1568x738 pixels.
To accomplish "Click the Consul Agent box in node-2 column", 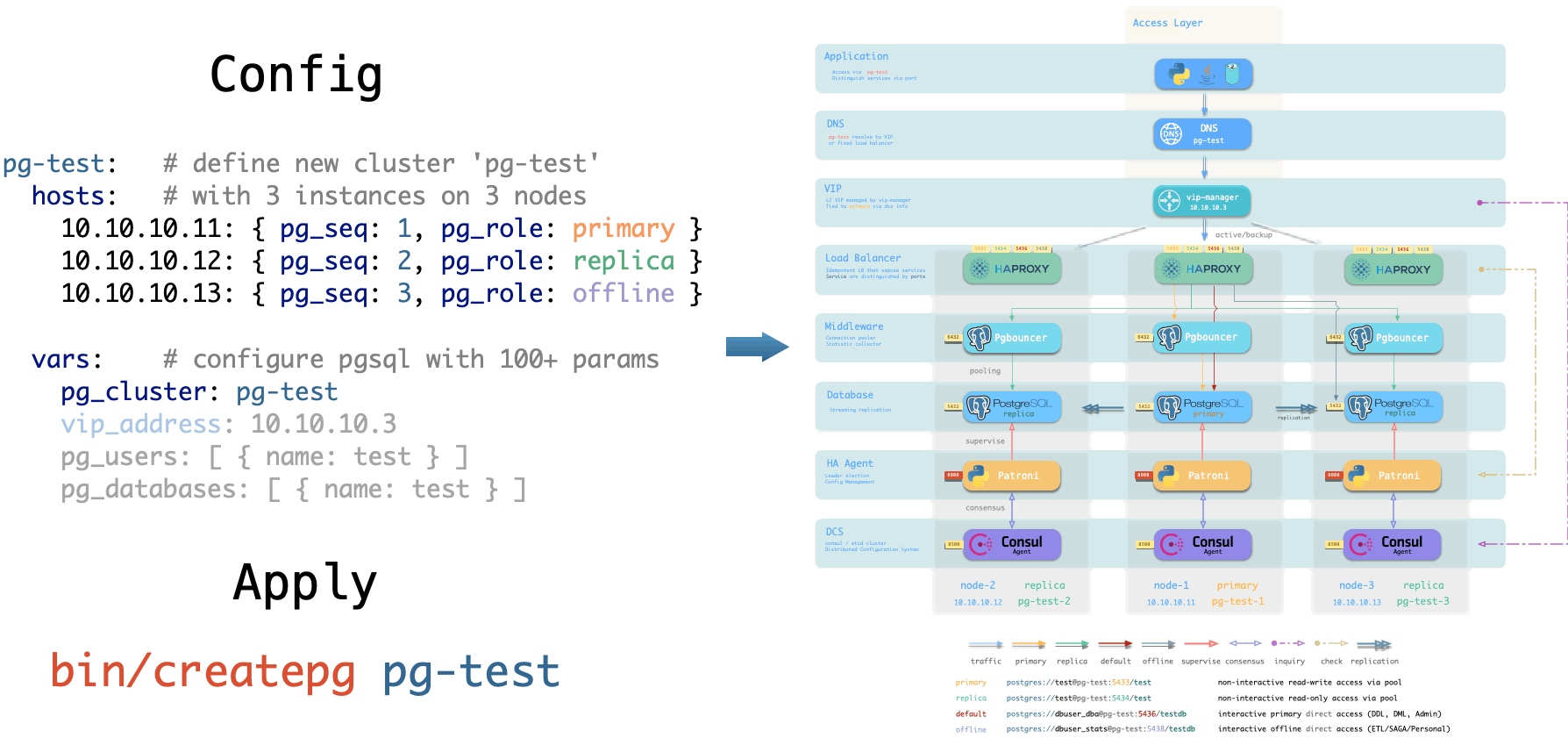I will click(x=1012, y=545).
